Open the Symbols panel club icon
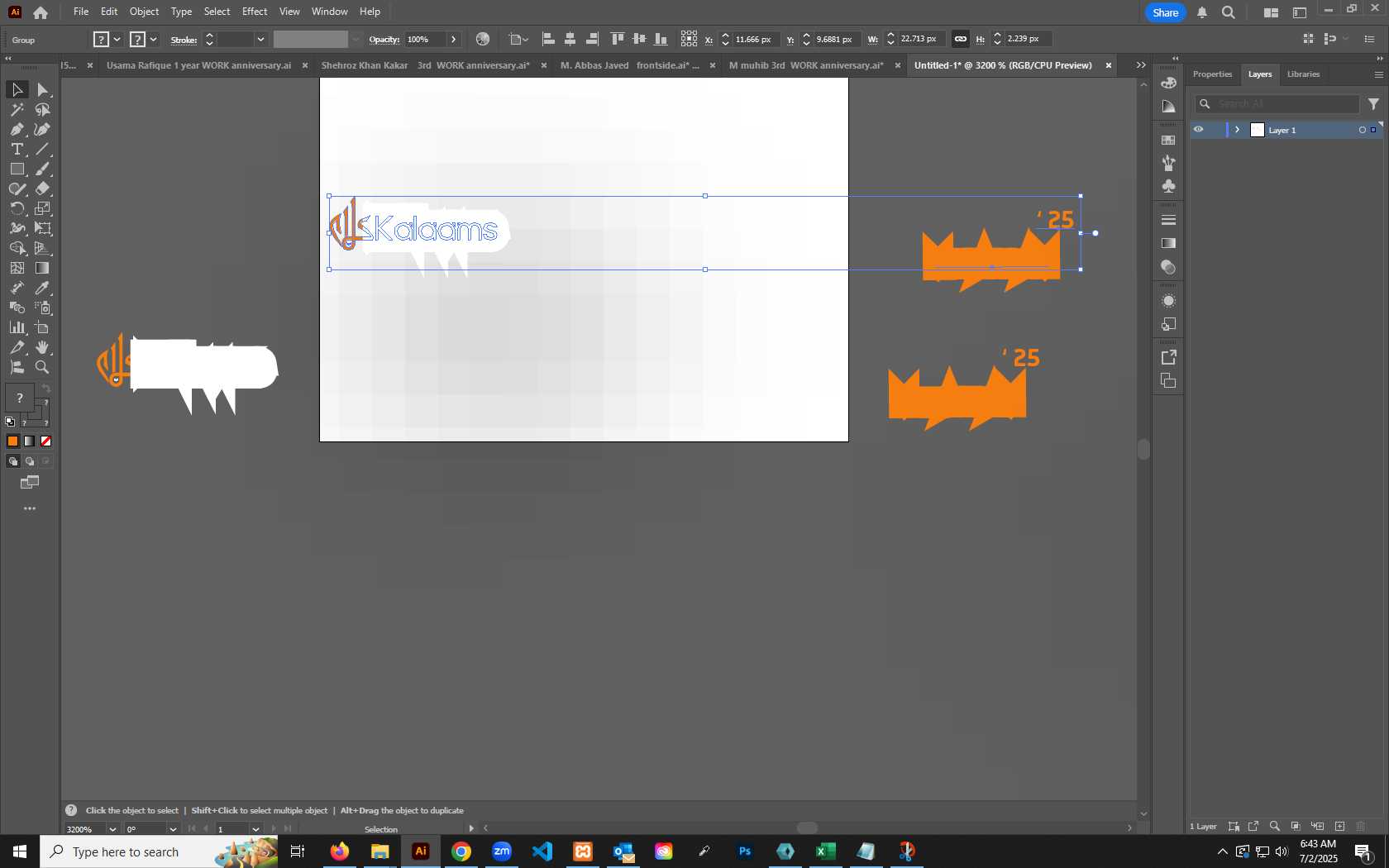 (1168, 186)
